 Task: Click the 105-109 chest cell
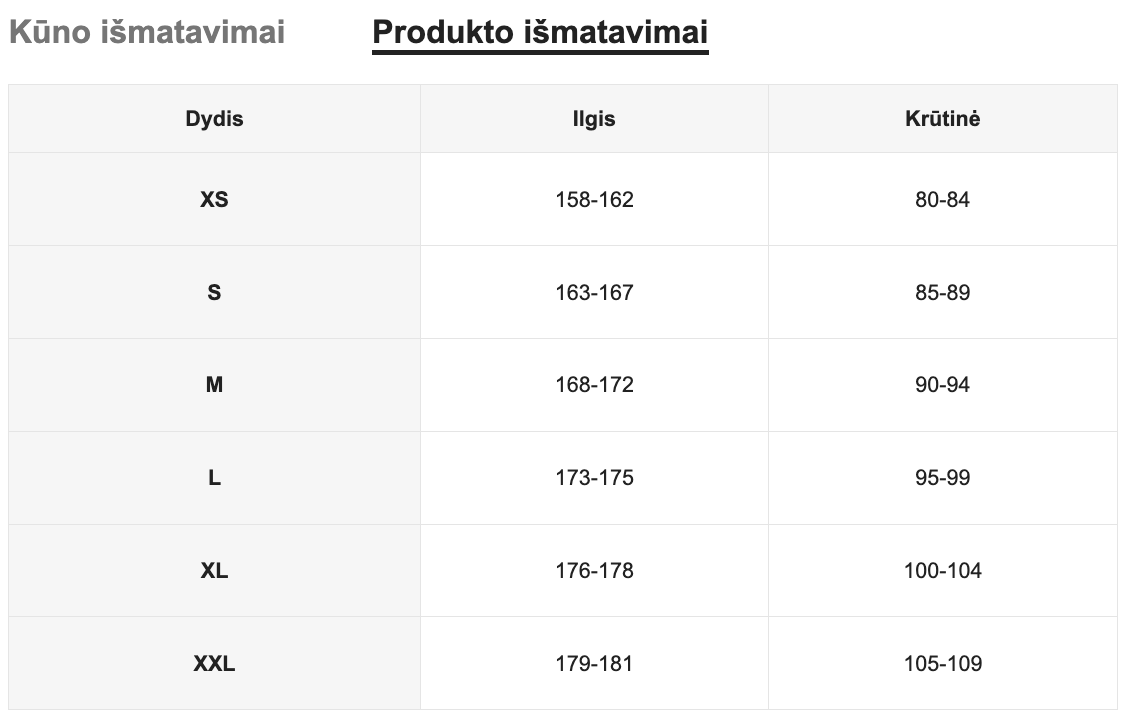tap(942, 664)
